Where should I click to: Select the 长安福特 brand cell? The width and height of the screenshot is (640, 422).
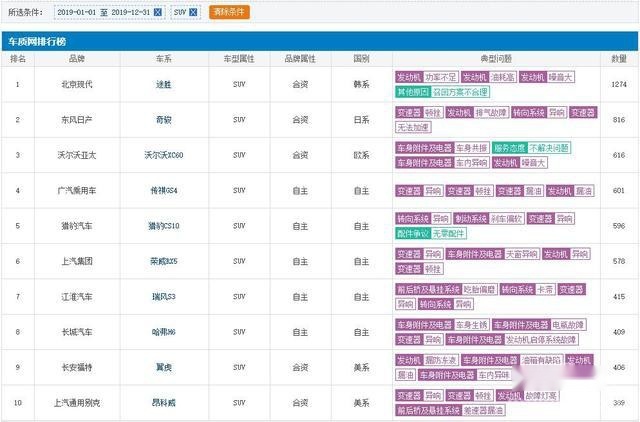(x=77, y=367)
